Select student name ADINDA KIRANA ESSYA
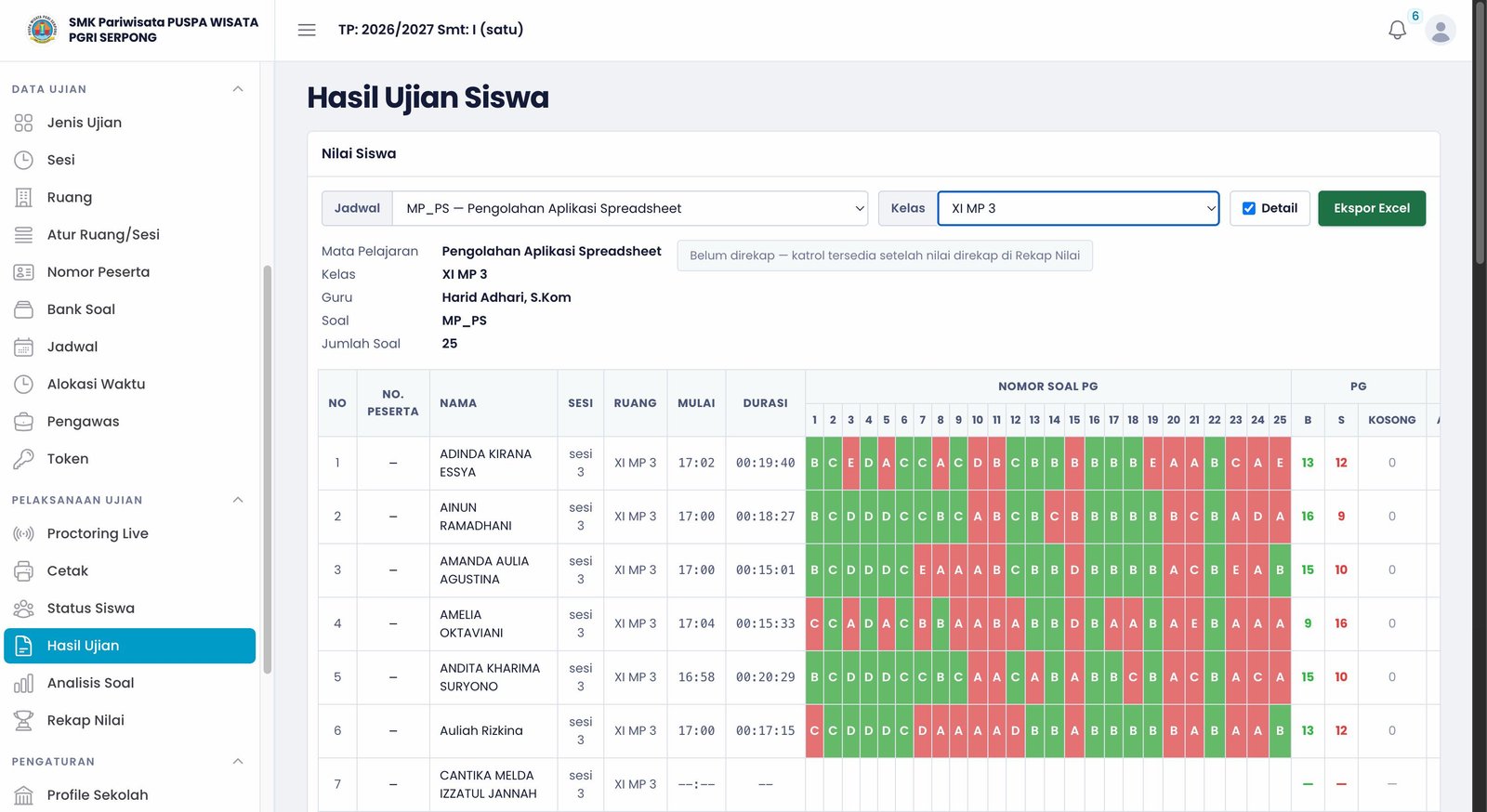This screenshot has height=812, width=1487. 485,463
